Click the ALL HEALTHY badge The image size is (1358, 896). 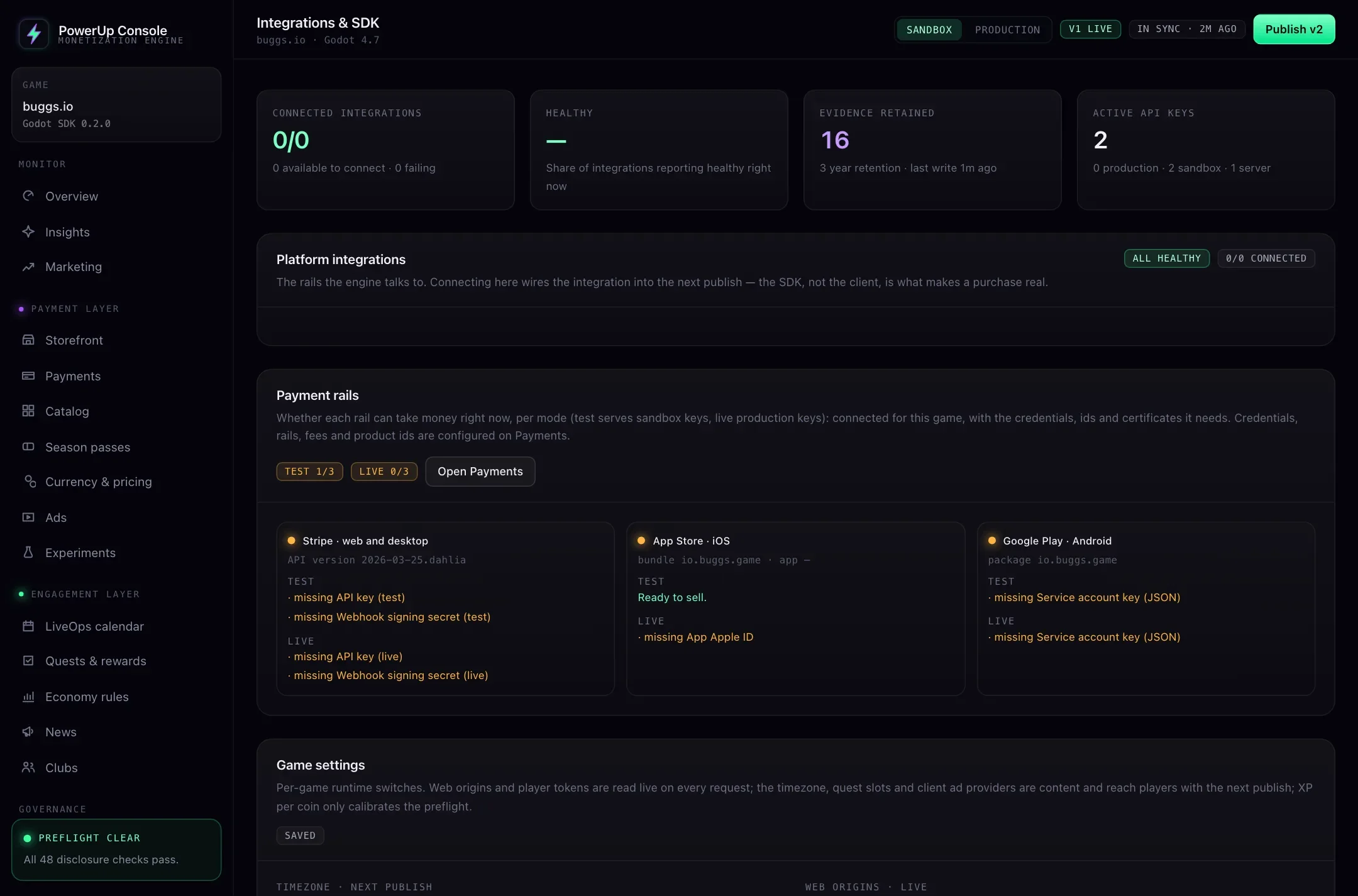1166,258
